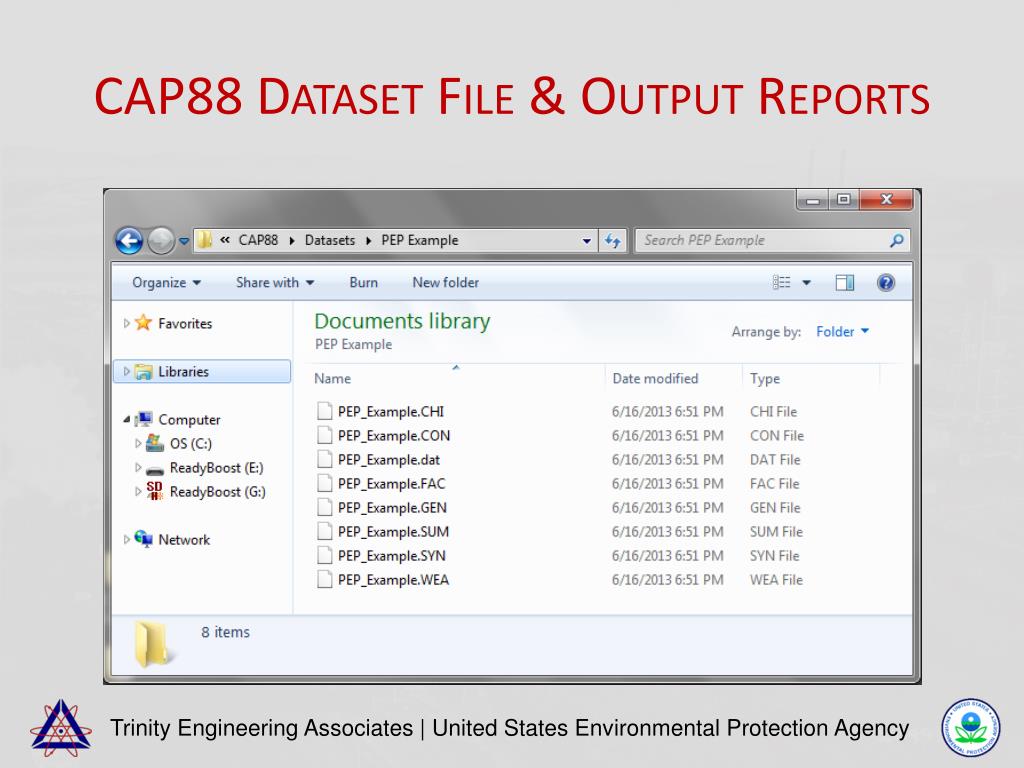Expand the Favorites tree node
Image resolution: width=1024 pixels, height=768 pixels.
127,323
